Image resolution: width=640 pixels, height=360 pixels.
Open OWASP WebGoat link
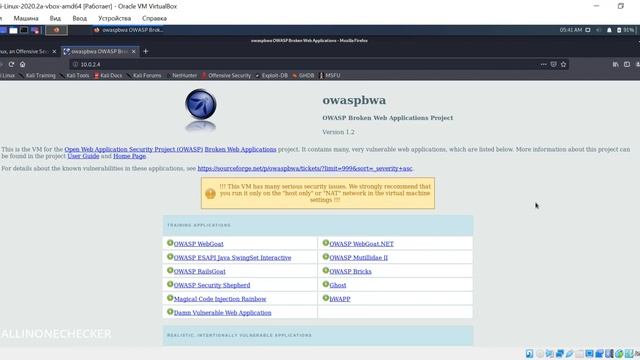click(199, 244)
